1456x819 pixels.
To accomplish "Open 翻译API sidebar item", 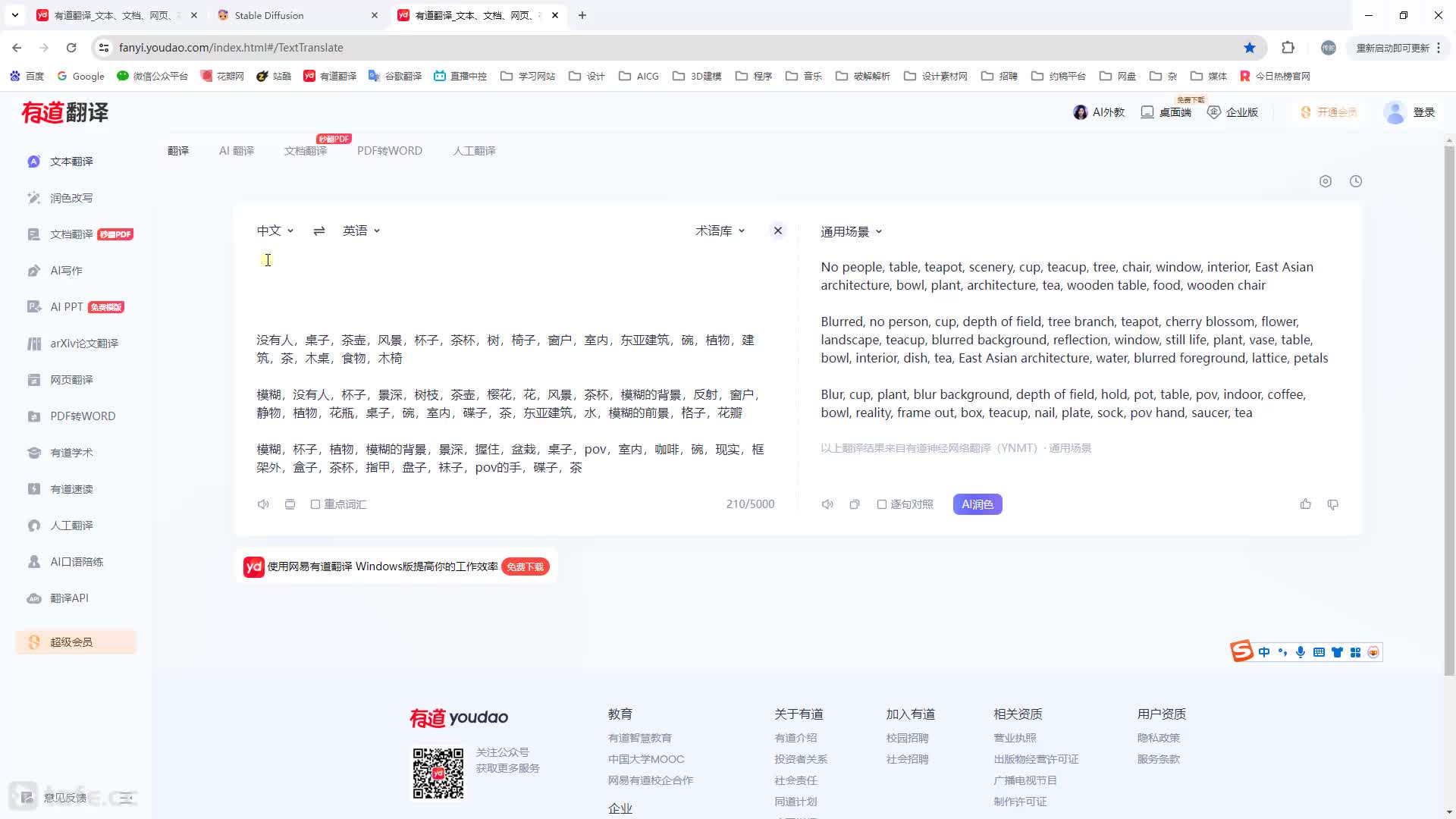I will click(69, 598).
